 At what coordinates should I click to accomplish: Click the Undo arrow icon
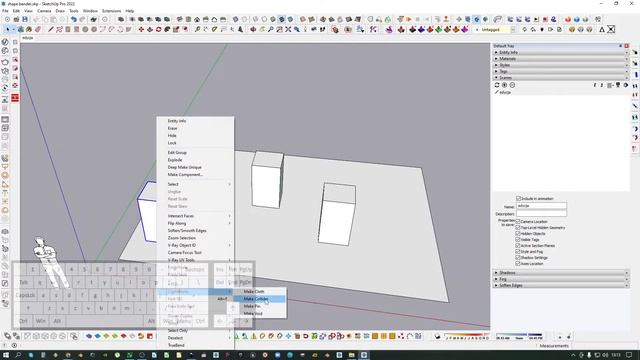point(73,19)
